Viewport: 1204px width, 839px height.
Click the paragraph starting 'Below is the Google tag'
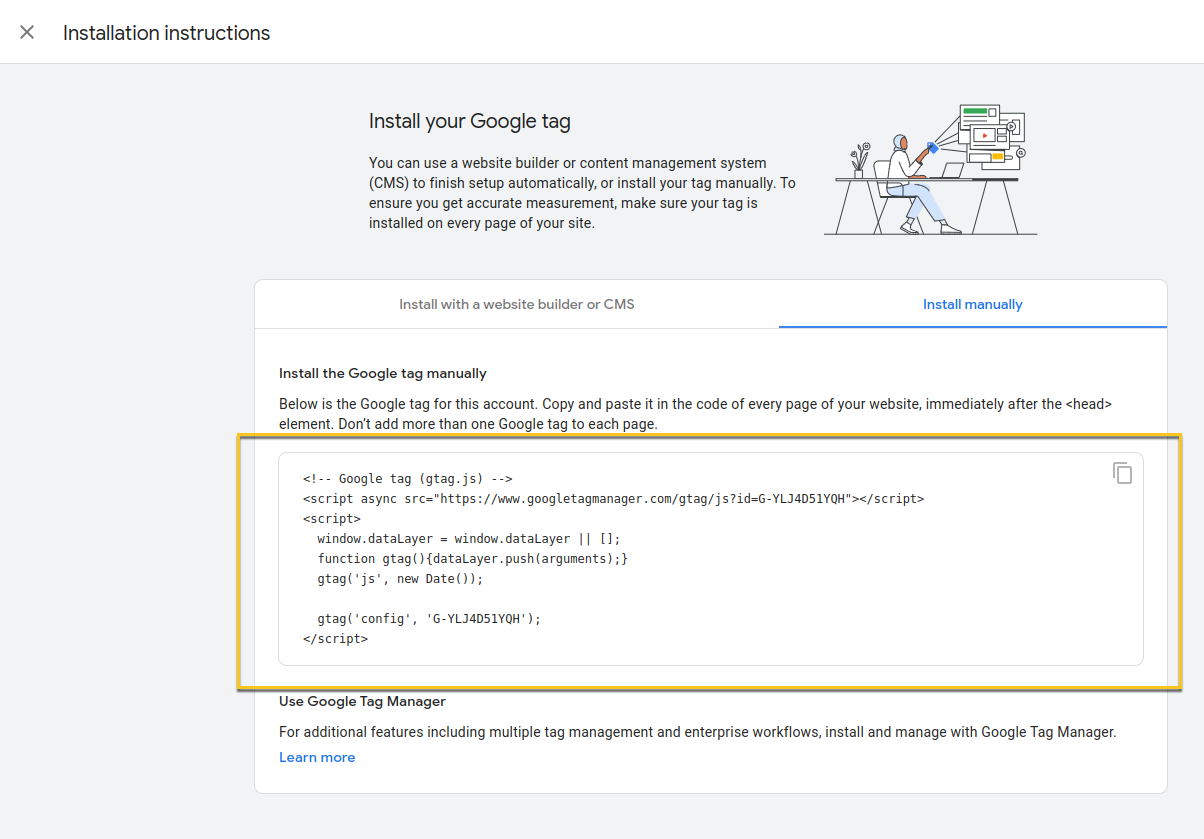[x=695, y=414]
